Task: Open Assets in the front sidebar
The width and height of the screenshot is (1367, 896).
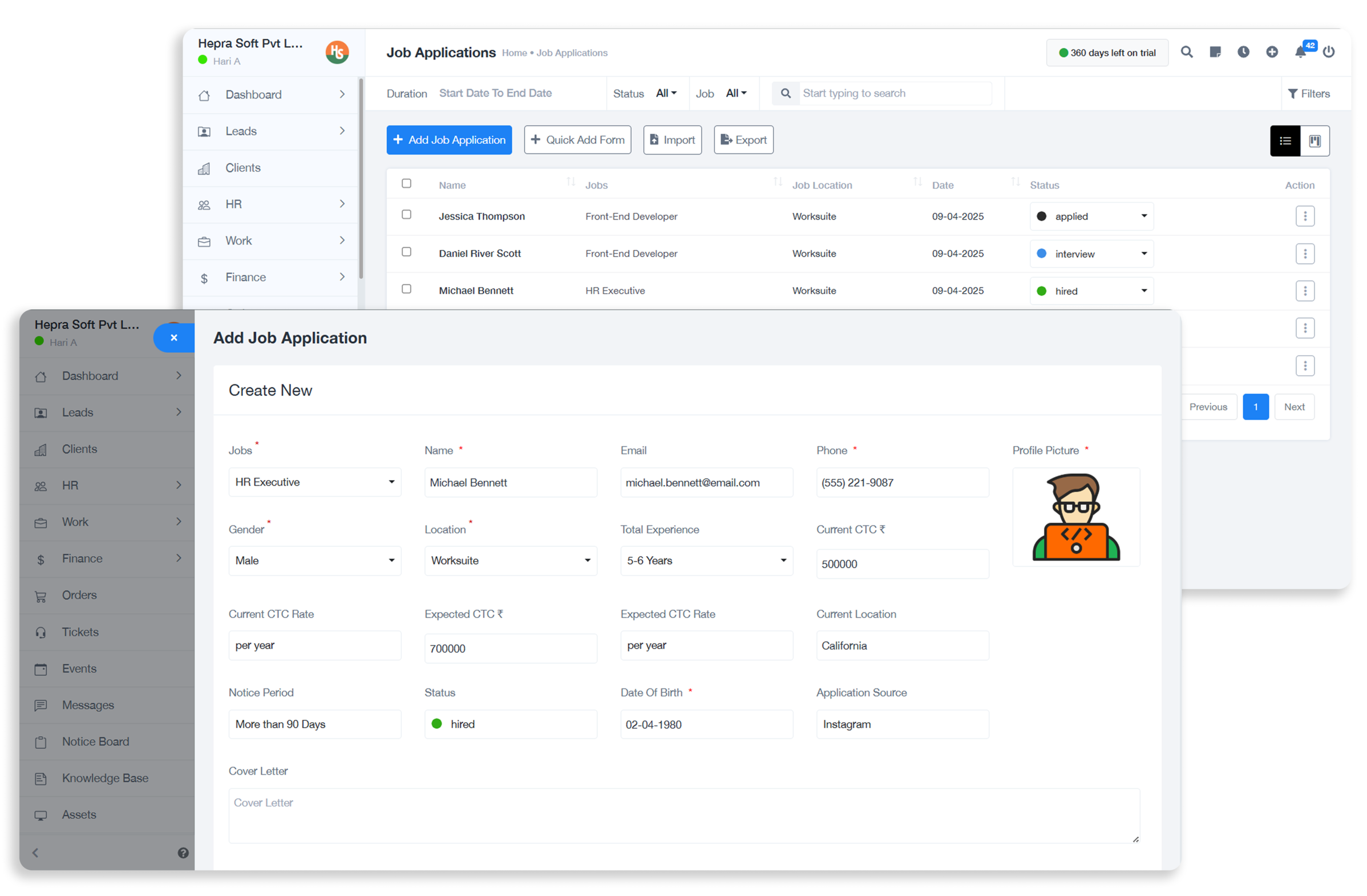Action: (107, 815)
